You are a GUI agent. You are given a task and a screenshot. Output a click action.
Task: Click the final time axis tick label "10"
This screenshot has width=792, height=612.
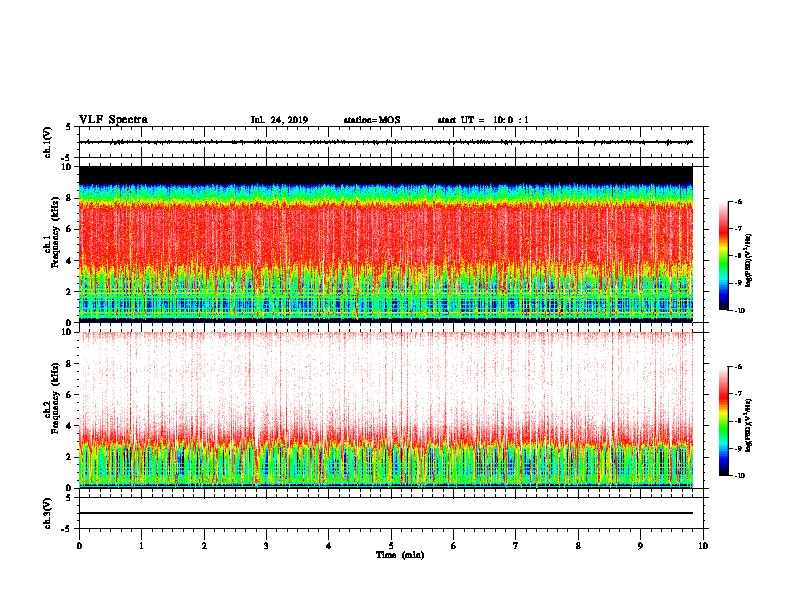pos(703,546)
